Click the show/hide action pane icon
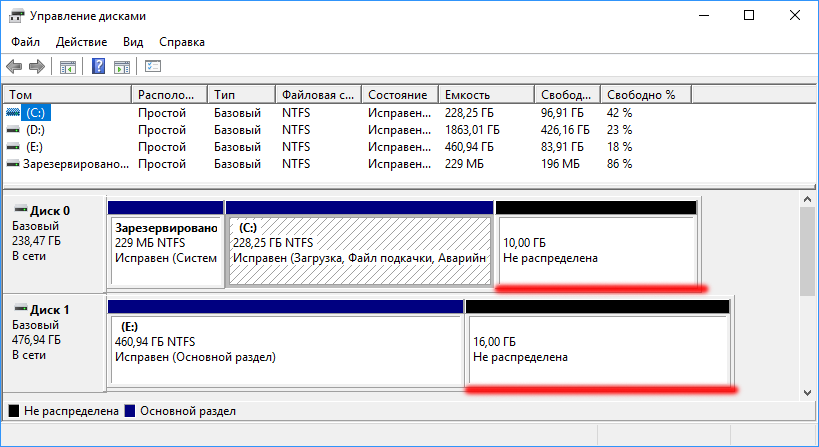819x447 pixels. [x=122, y=67]
